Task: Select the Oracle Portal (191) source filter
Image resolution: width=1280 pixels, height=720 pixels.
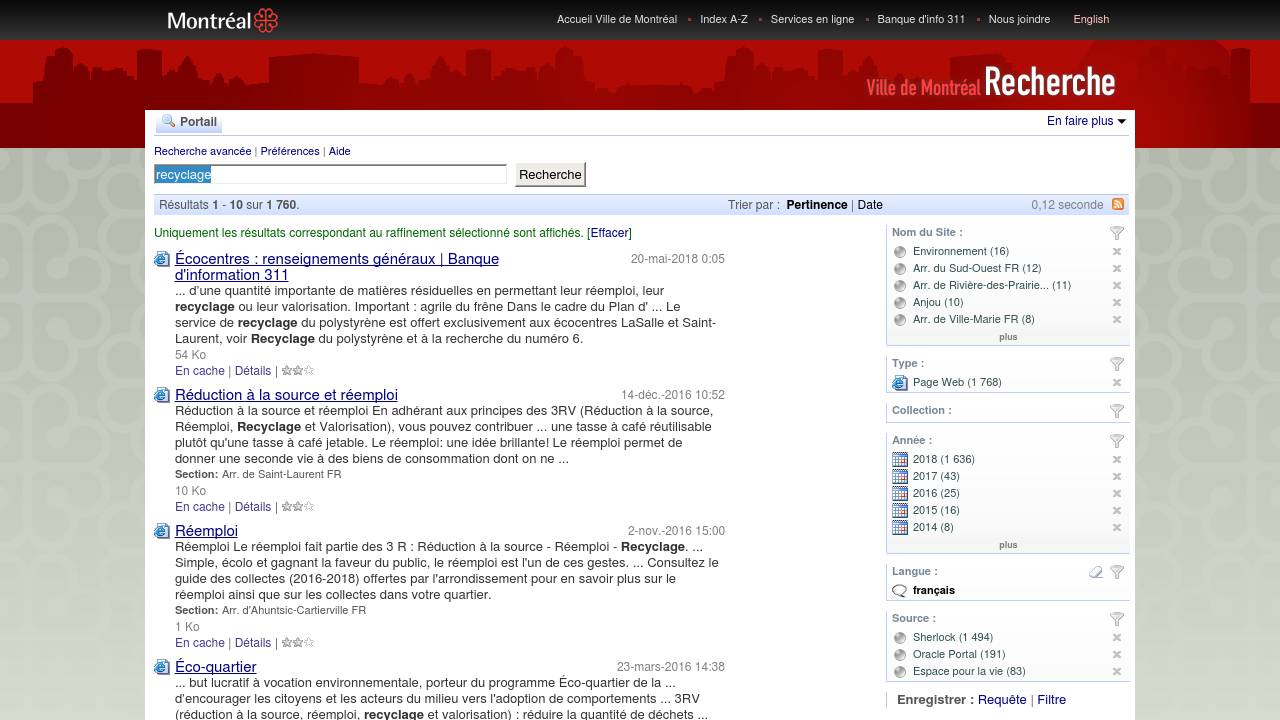Action: coord(959,655)
